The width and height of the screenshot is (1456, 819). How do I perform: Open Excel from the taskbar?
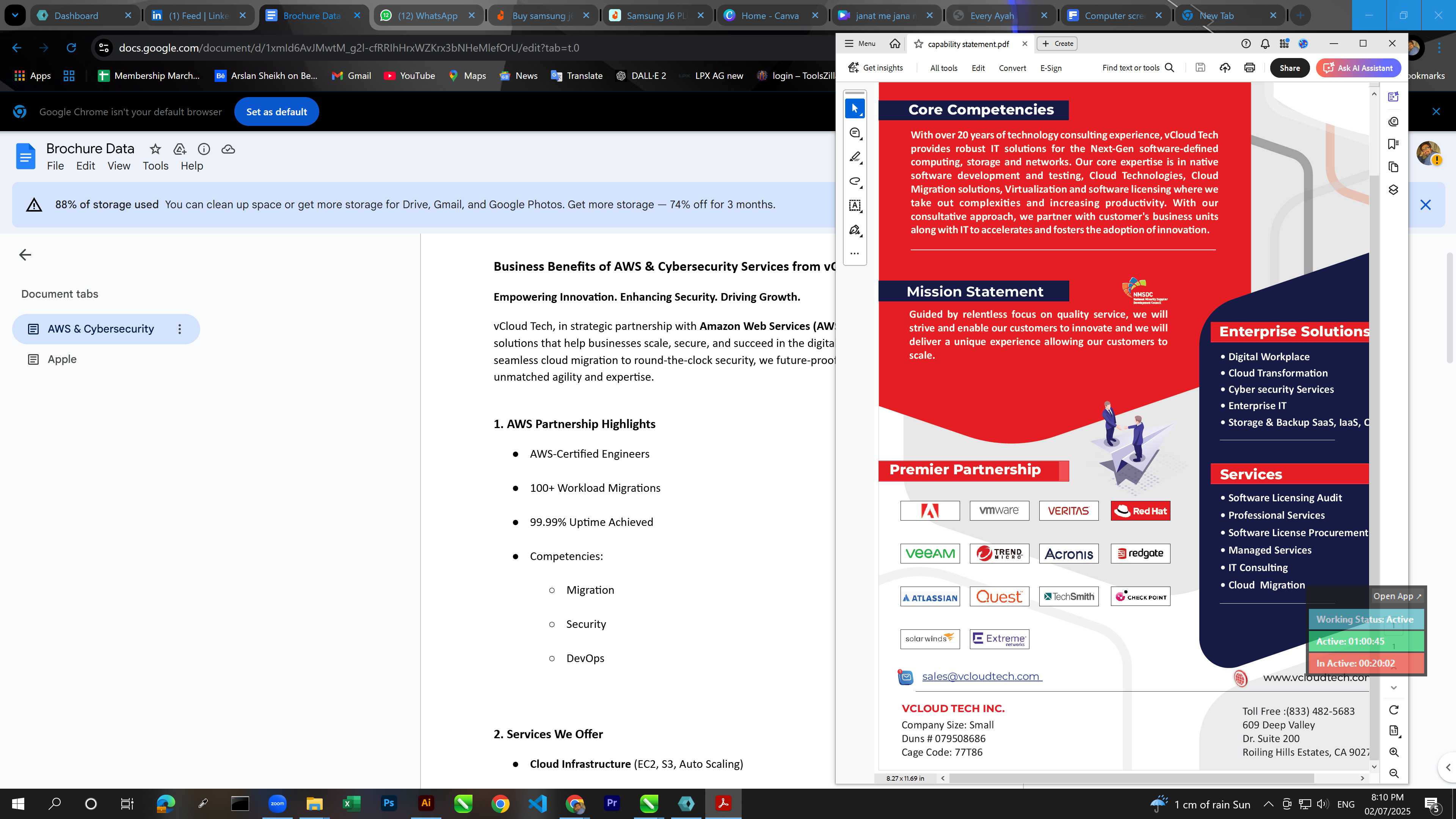point(351,804)
